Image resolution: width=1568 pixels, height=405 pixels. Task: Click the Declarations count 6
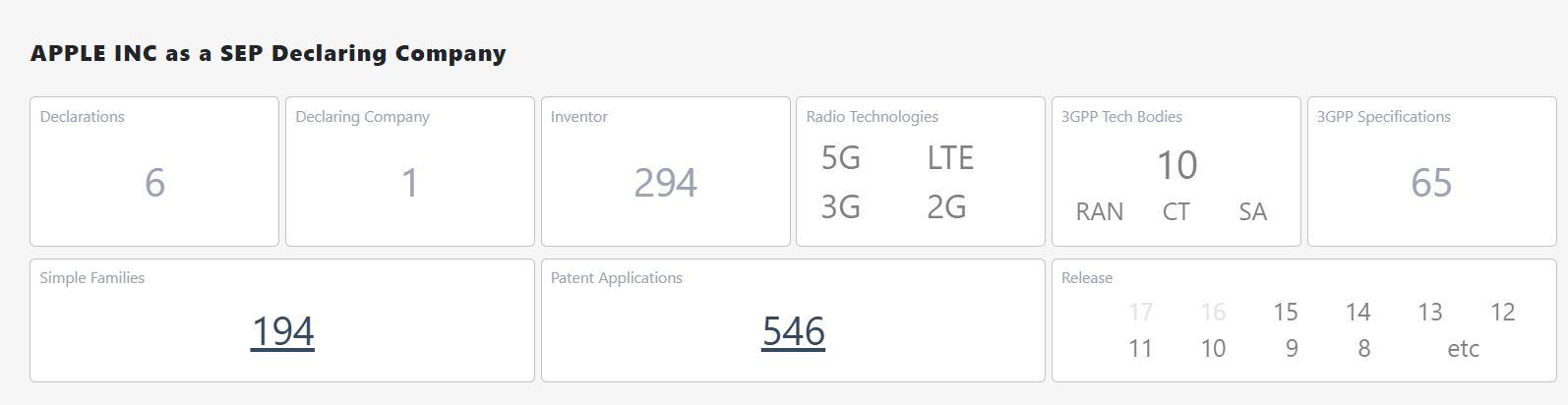[154, 184]
